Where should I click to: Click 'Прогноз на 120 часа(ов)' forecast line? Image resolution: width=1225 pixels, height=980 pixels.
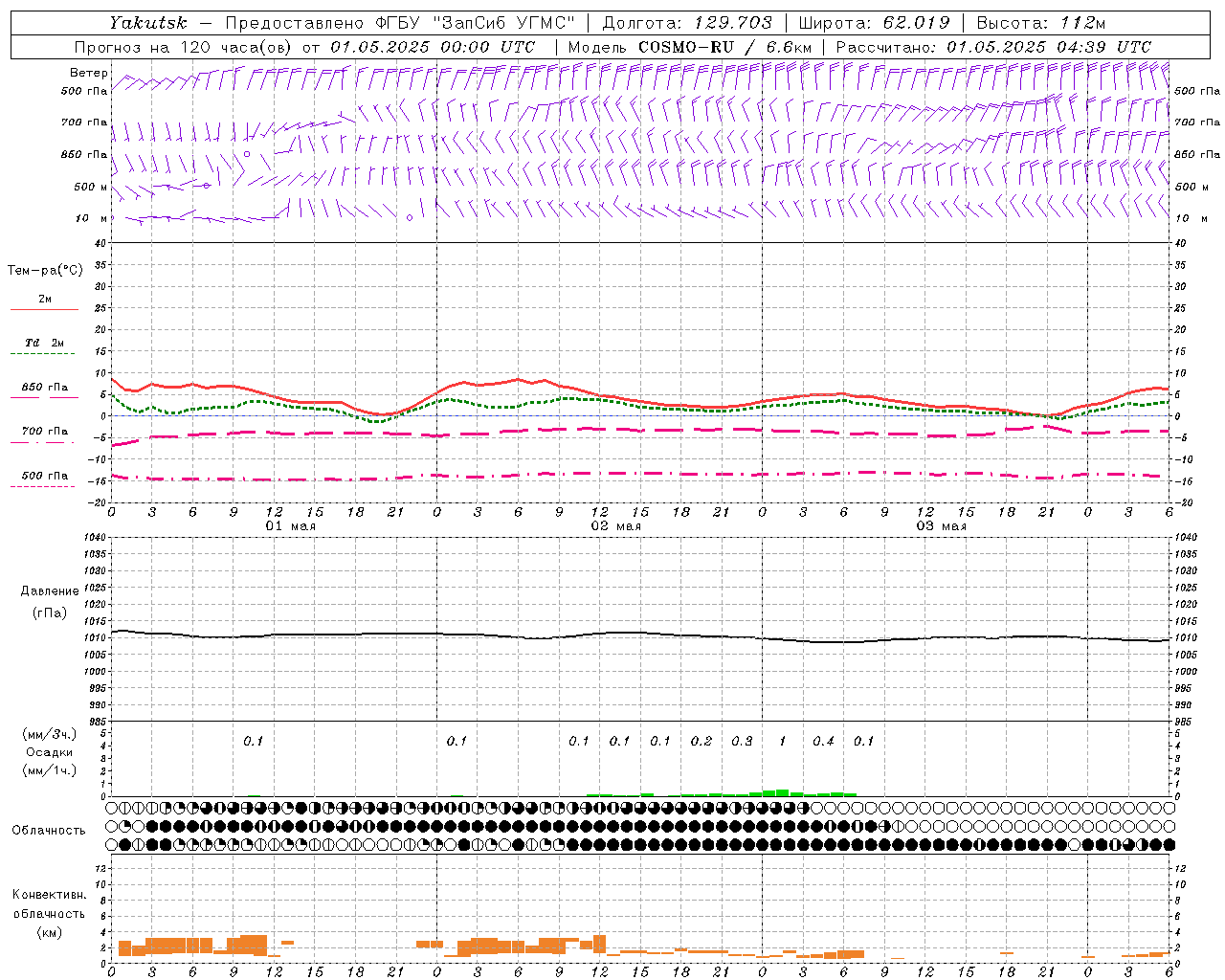[x=184, y=47]
